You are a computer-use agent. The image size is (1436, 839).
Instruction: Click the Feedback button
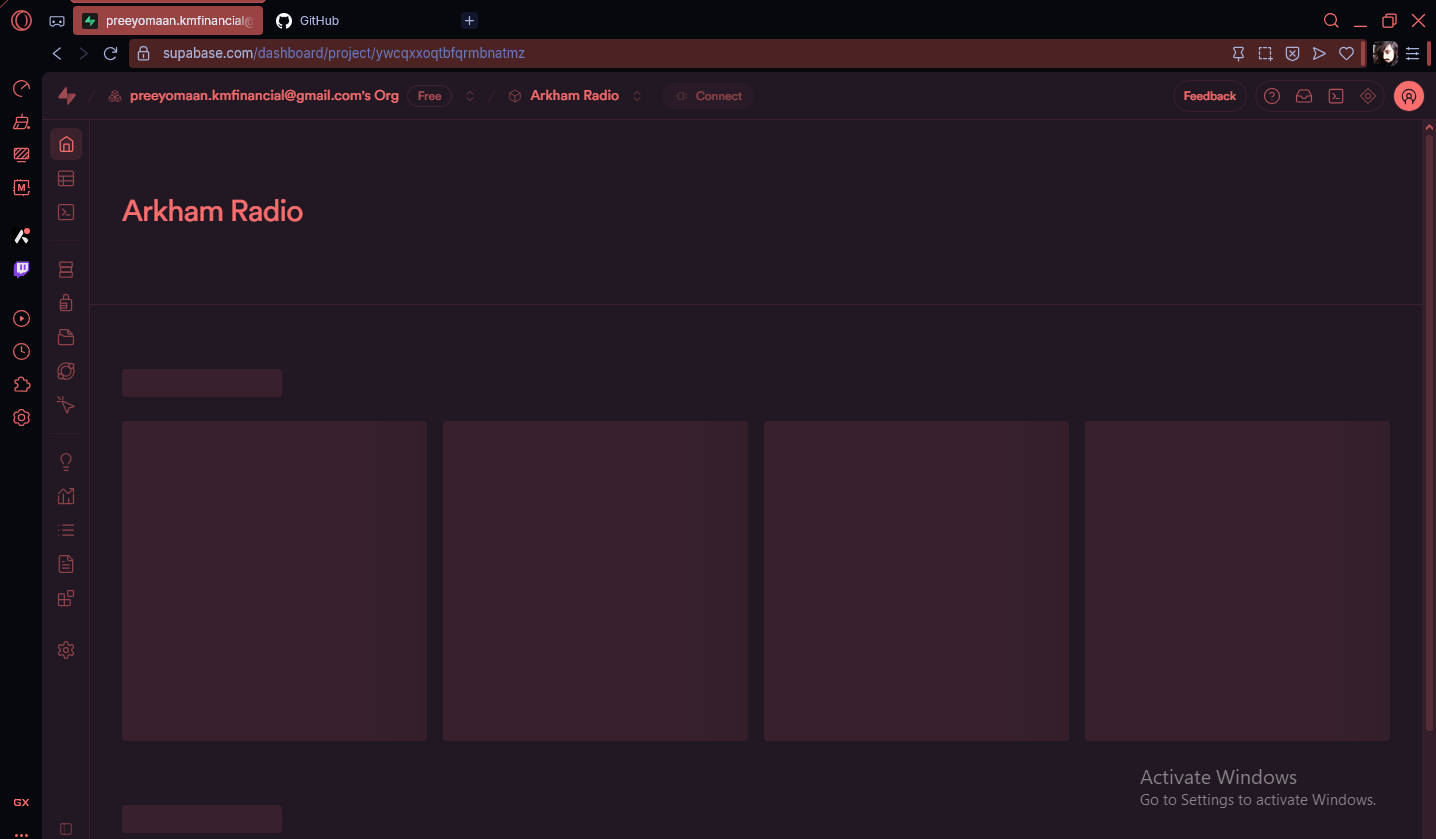[x=1210, y=96]
